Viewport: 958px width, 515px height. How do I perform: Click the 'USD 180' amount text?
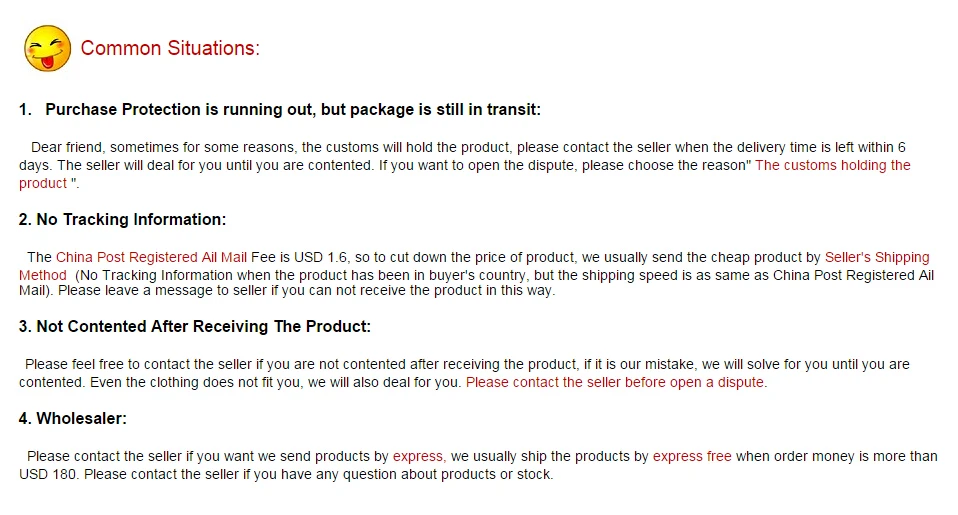tap(48, 474)
